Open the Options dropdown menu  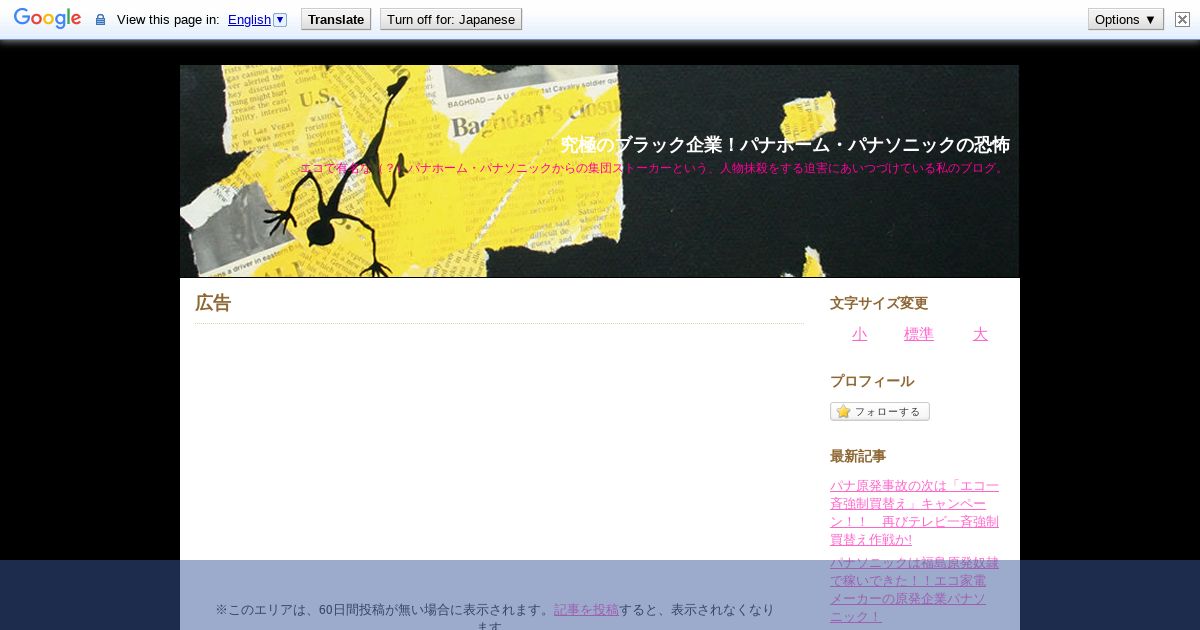tap(1126, 19)
